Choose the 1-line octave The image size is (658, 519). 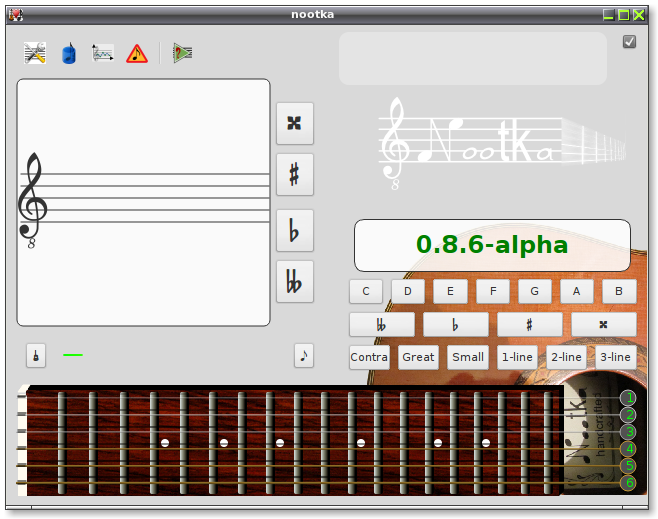(517, 357)
